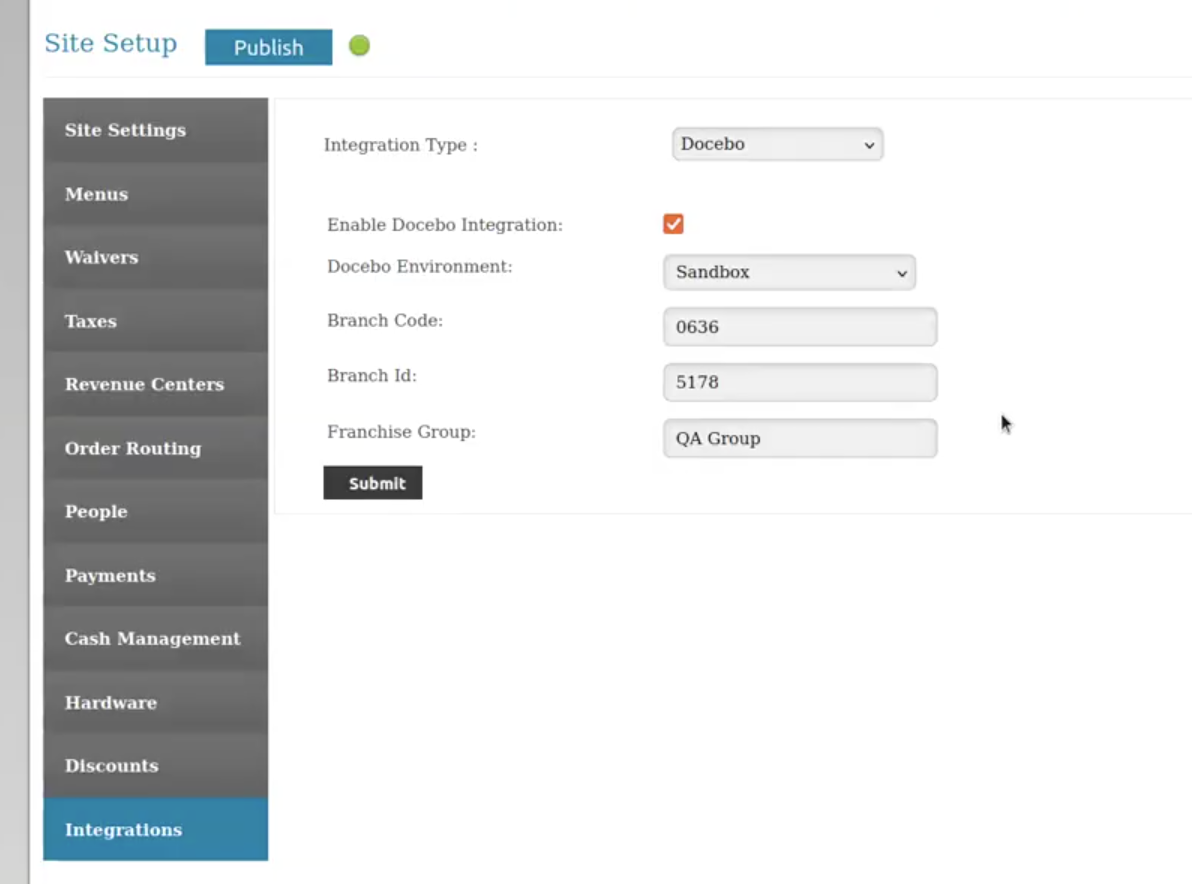This screenshot has width=1192, height=884.
Task: Open the People sidebar section
Action: tap(155, 511)
